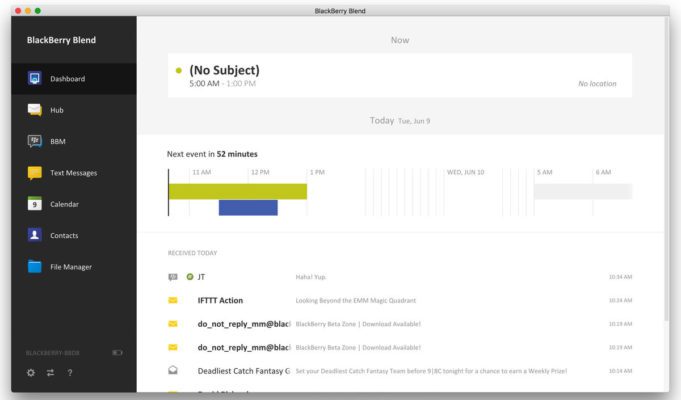Open the help question mark icon

[x=70, y=373]
